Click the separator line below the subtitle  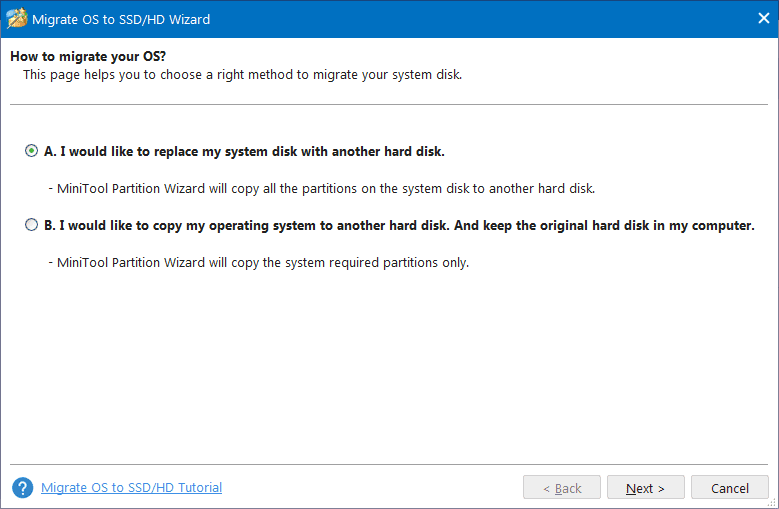click(x=389, y=104)
